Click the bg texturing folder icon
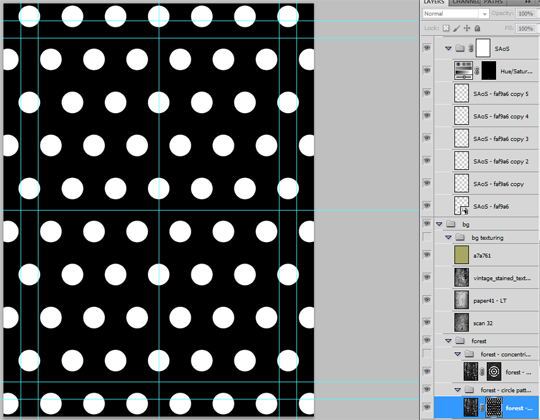The width and height of the screenshot is (540, 420). tap(460, 237)
